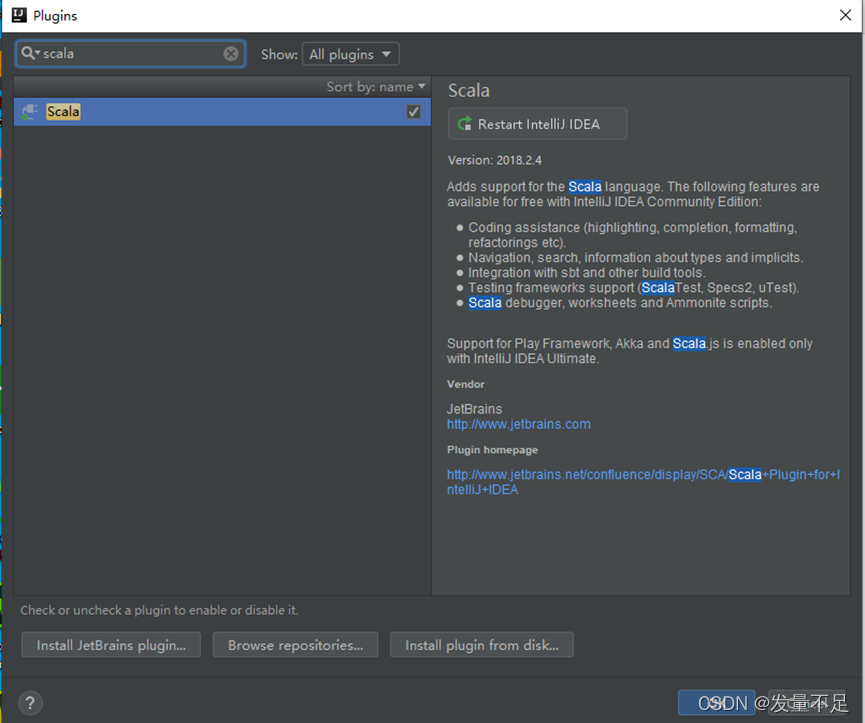Click Restart IntelliJ IDEA button
The image size is (865, 723).
537,124
